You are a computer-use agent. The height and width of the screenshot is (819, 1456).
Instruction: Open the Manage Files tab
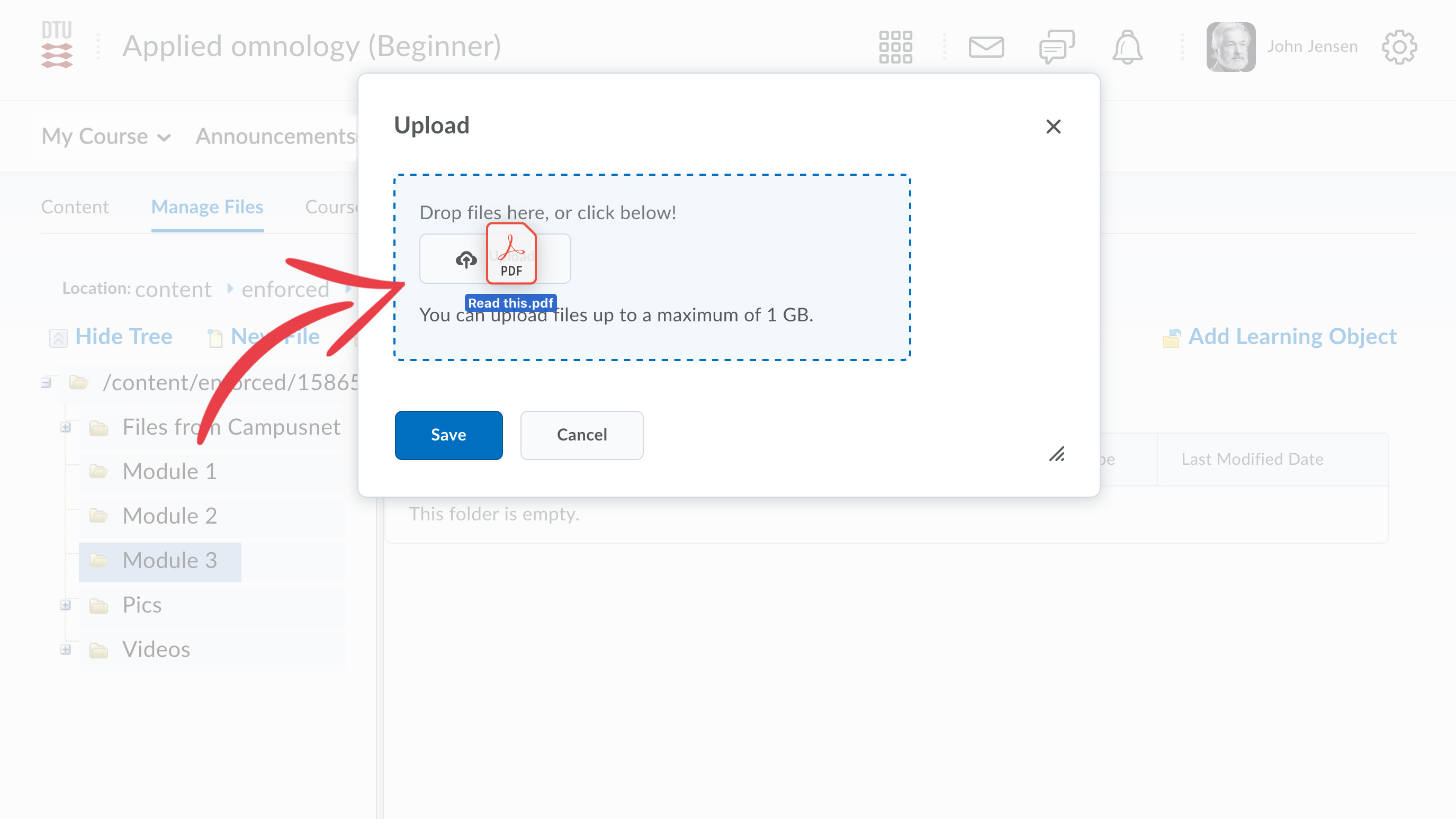207,207
